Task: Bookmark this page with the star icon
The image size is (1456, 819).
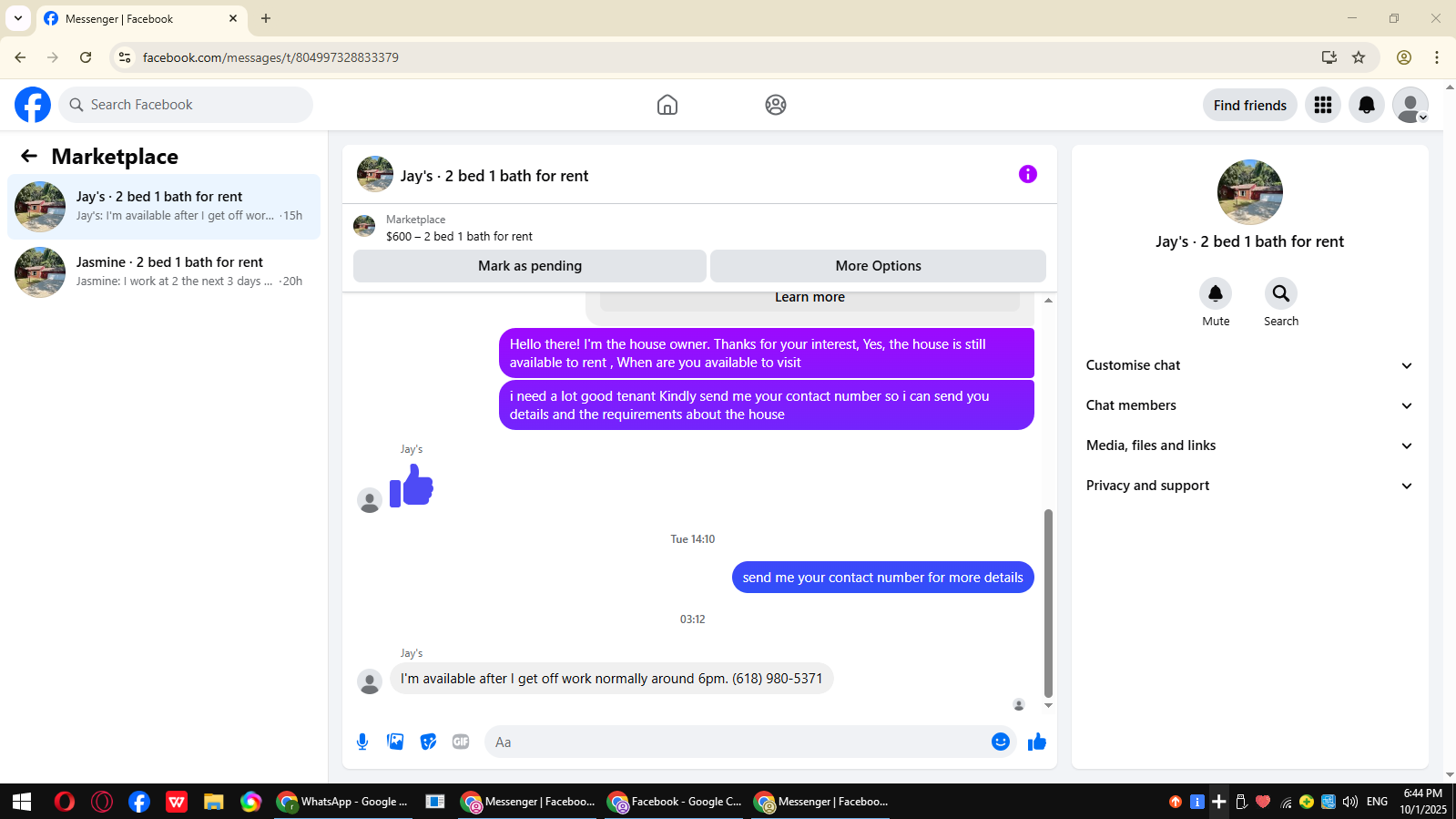Action: coord(1359,57)
